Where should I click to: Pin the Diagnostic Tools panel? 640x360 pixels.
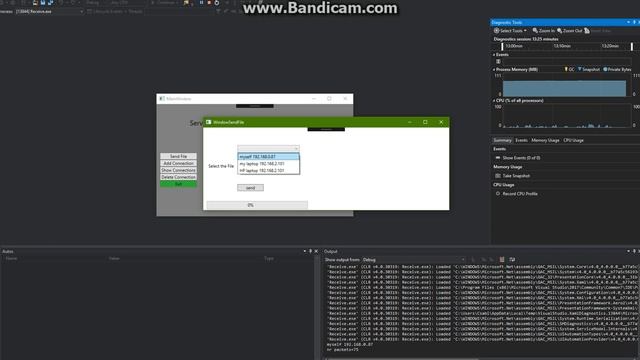coord(634,22)
